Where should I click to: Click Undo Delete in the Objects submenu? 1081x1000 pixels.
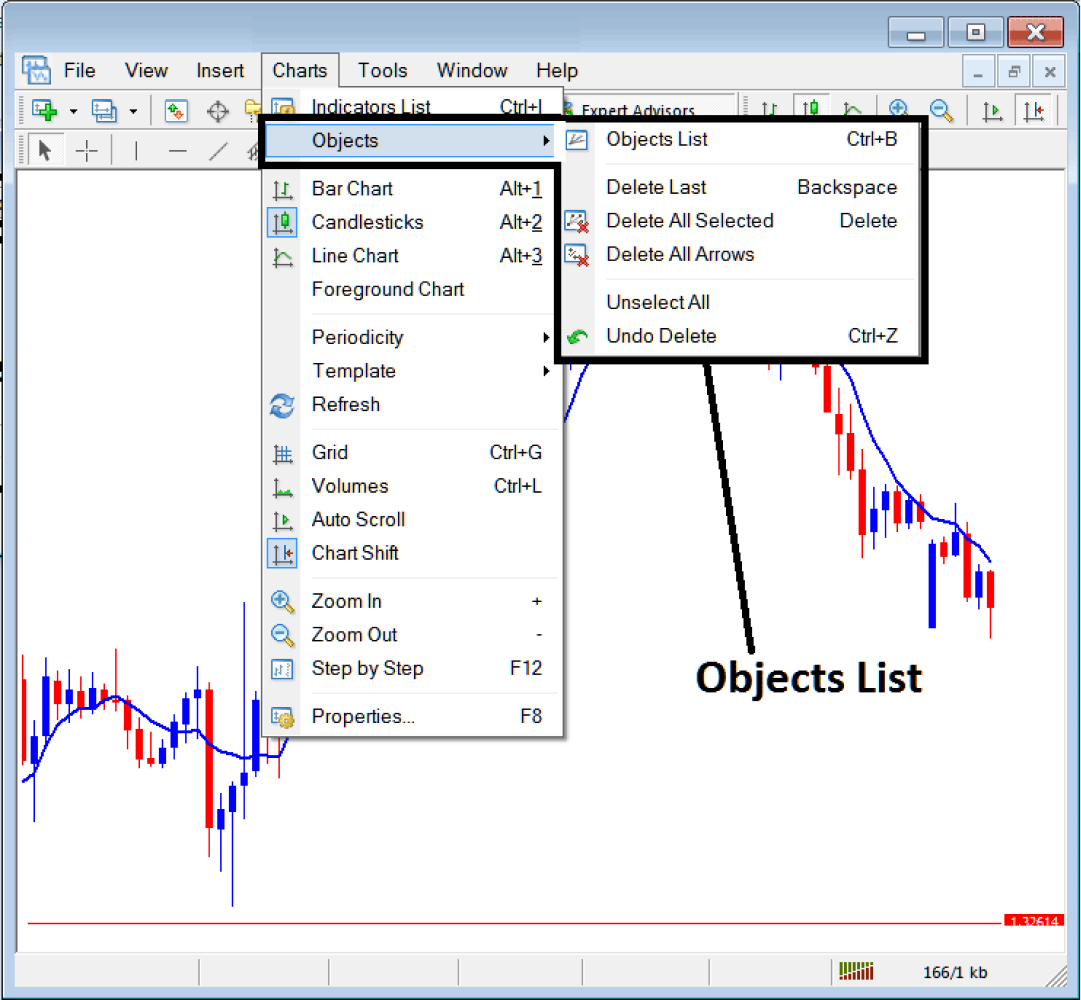pyautogui.click(x=661, y=336)
